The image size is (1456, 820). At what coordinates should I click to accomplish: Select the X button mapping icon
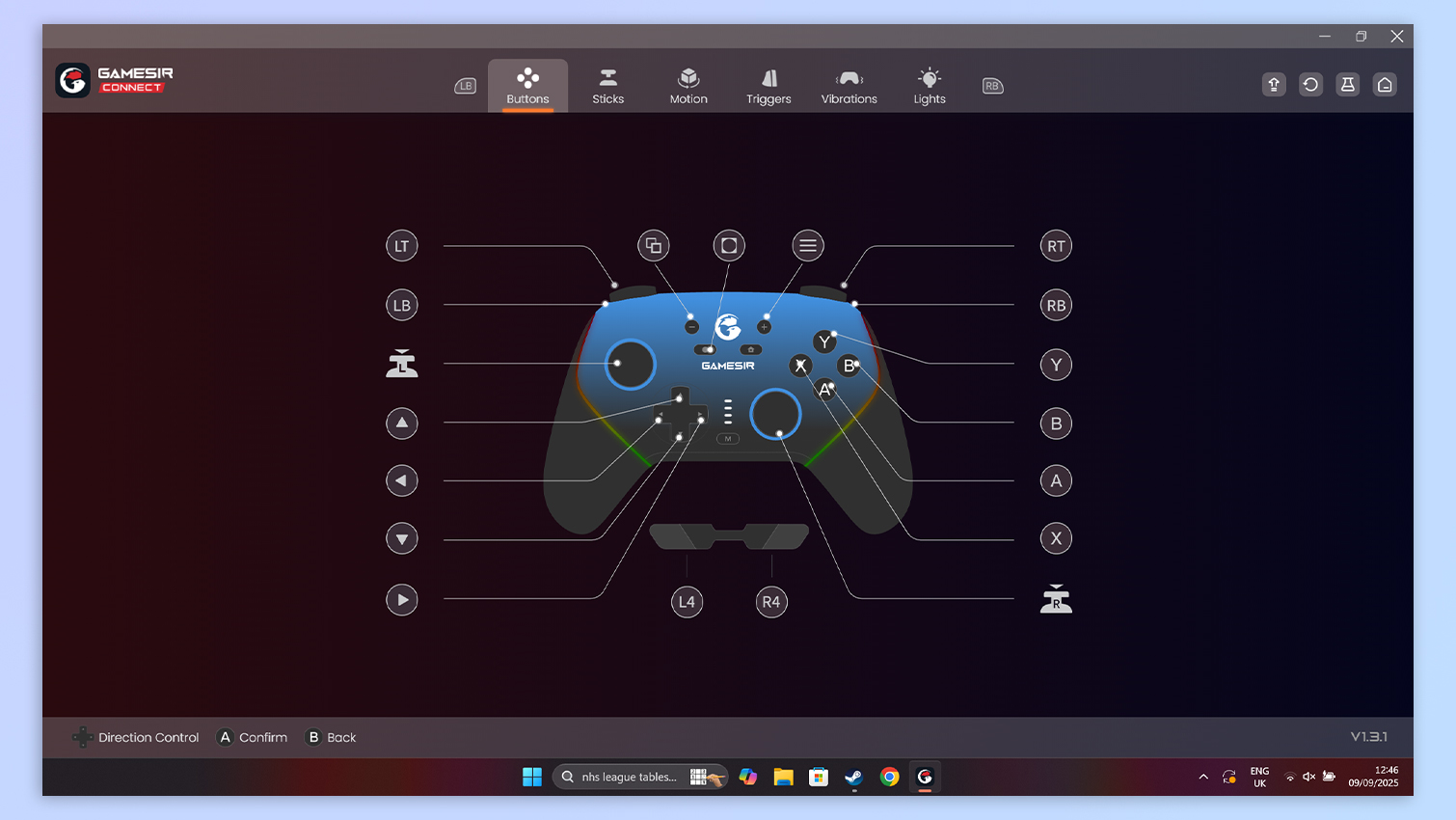1056,538
